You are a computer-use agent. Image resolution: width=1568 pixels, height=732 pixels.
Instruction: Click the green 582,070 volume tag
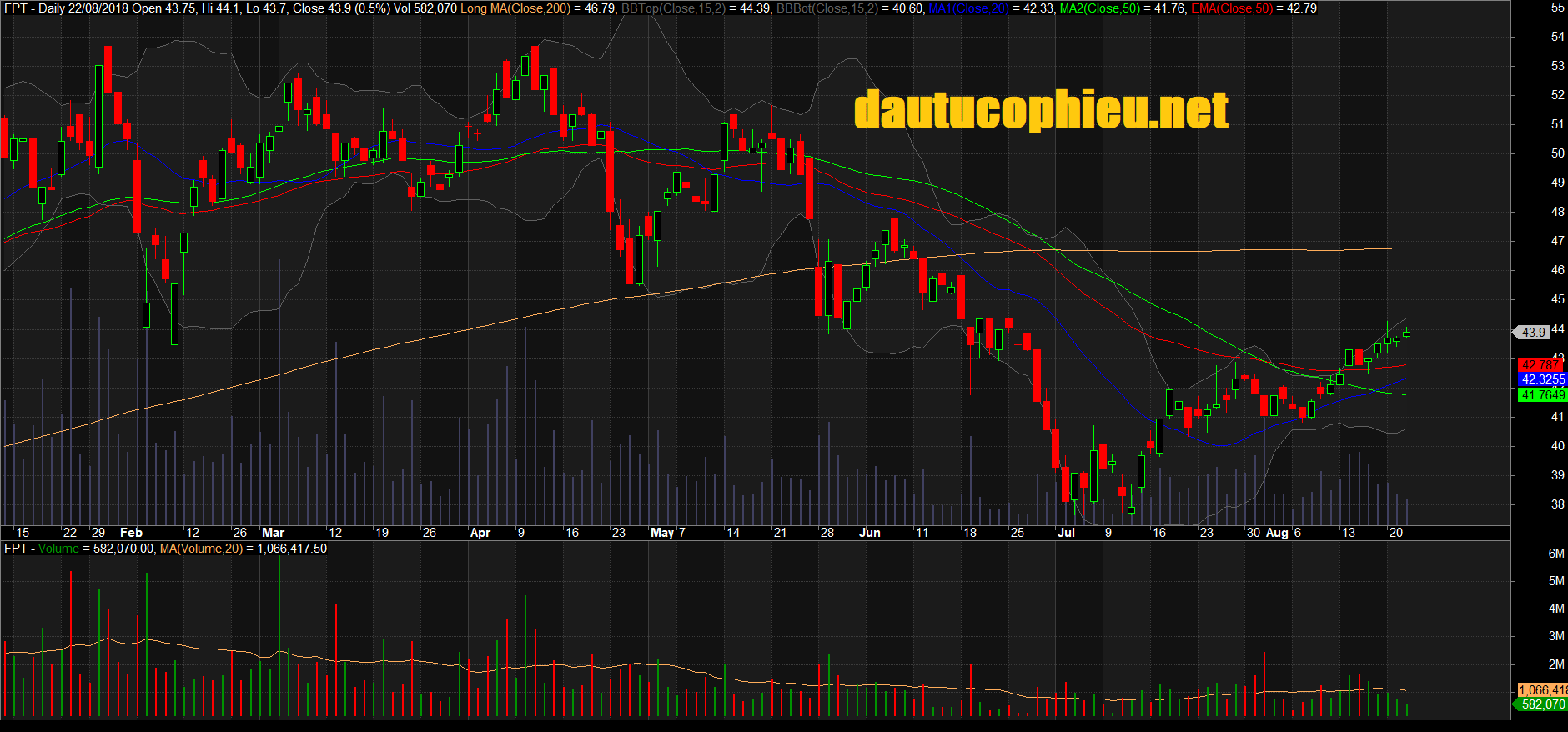pos(1541,704)
